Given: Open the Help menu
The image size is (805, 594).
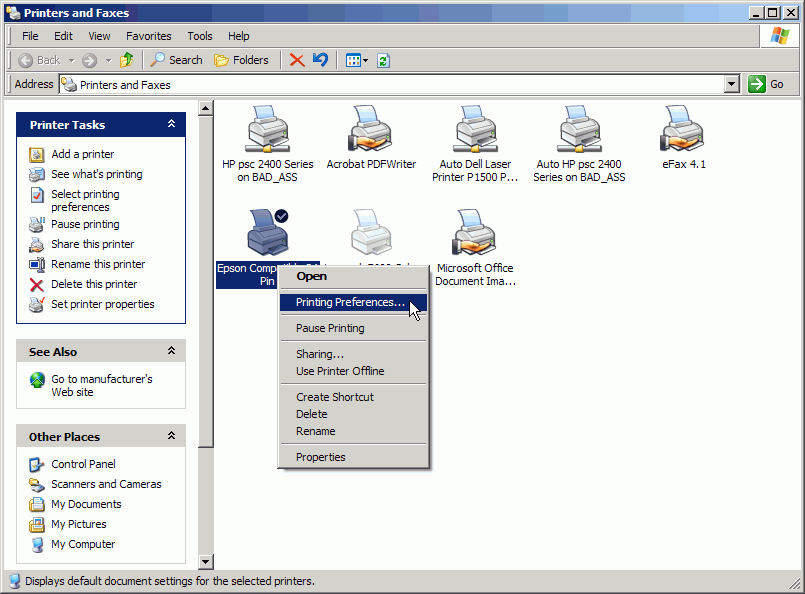Looking at the screenshot, I should [x=239, y=36].
